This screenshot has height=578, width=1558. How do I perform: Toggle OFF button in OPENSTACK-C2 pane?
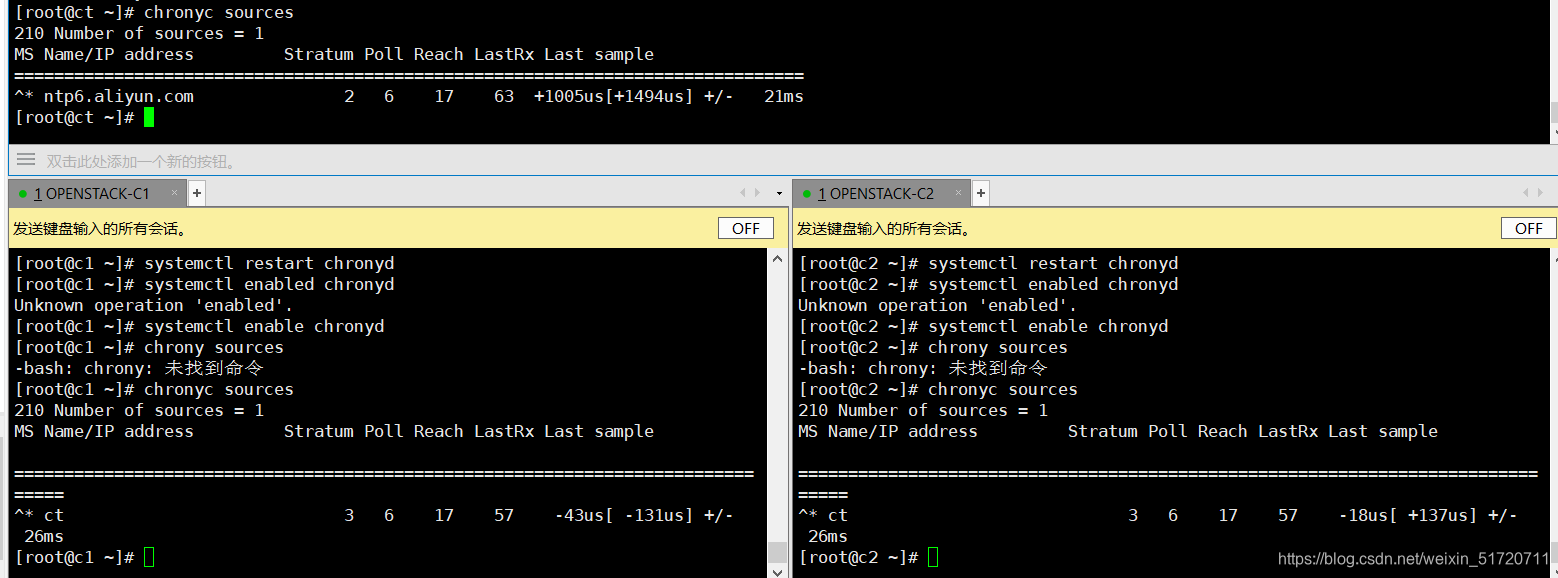click(x=1529, y=228)
